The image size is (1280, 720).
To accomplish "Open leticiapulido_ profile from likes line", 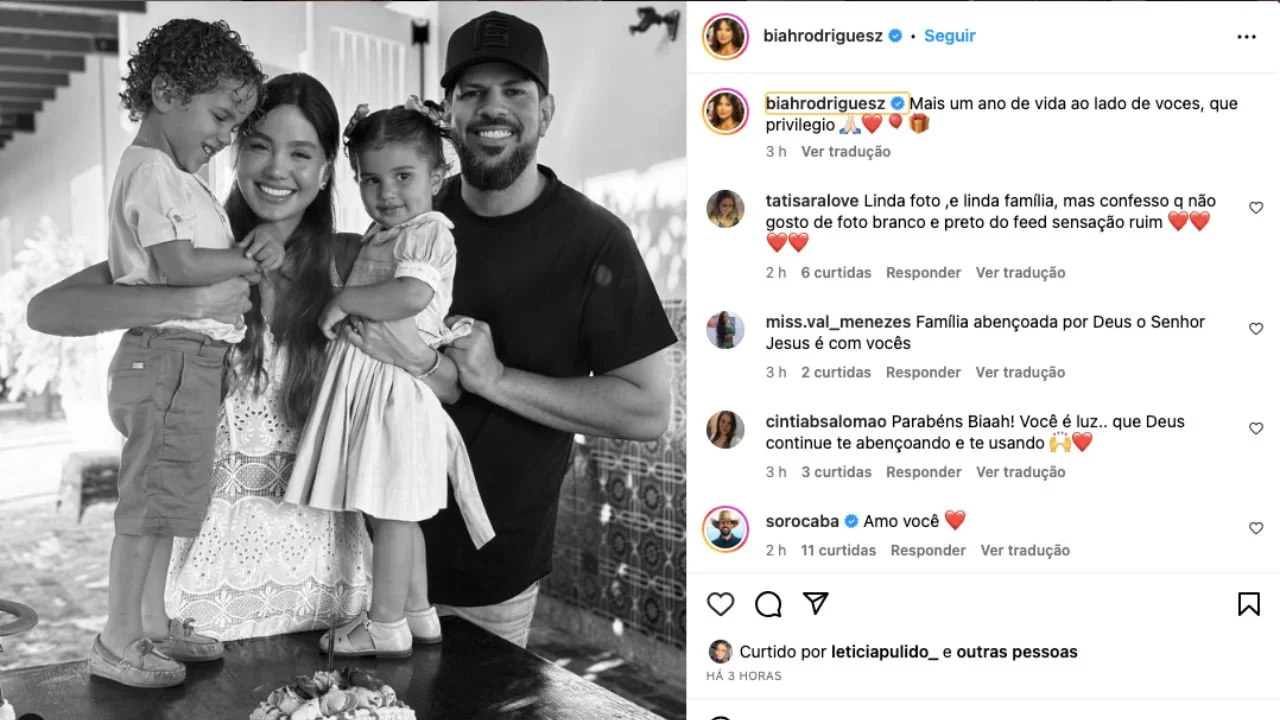I will [x=884, y=652].
